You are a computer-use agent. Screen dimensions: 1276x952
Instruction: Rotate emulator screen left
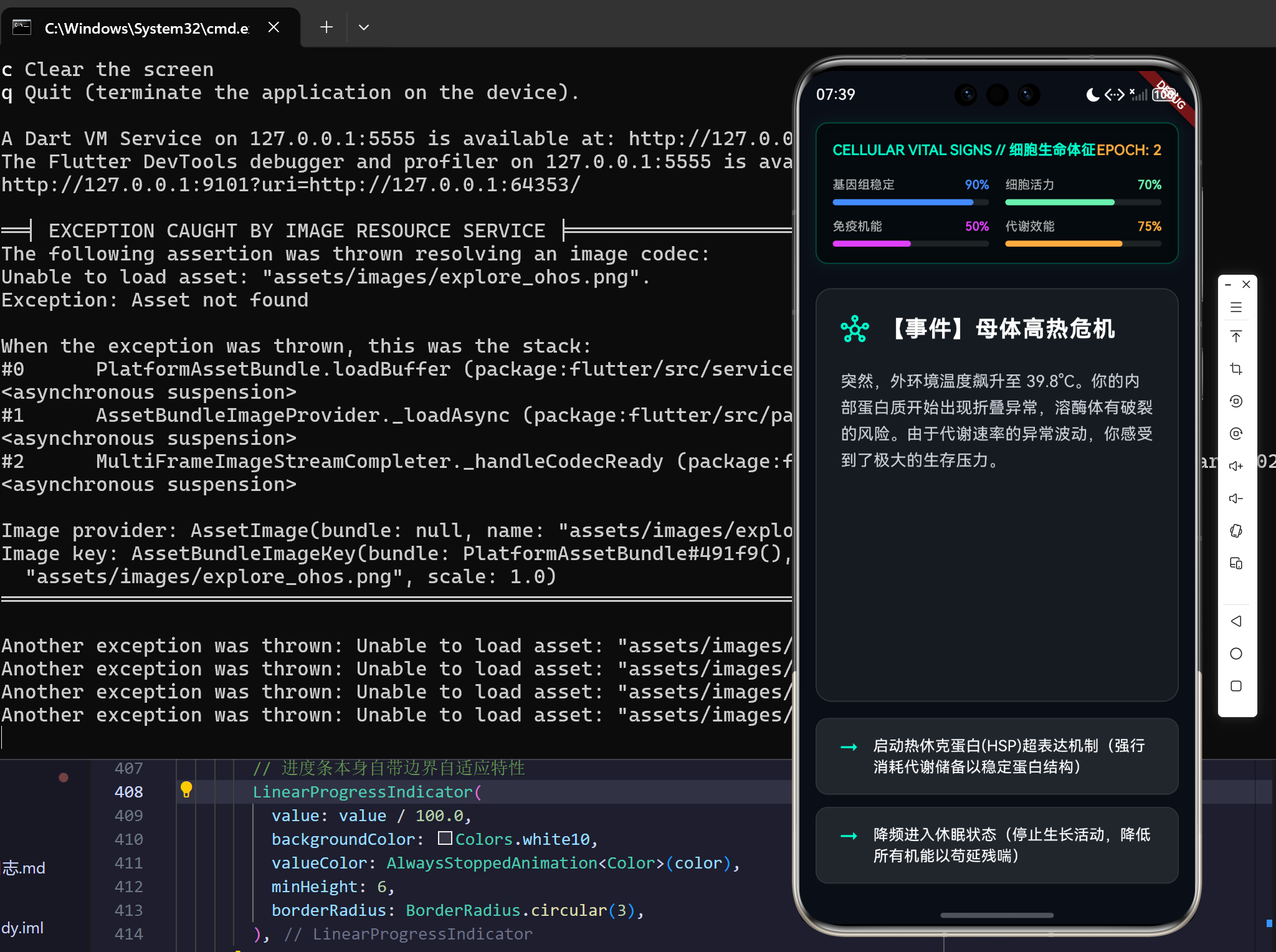click(1236, 401)
